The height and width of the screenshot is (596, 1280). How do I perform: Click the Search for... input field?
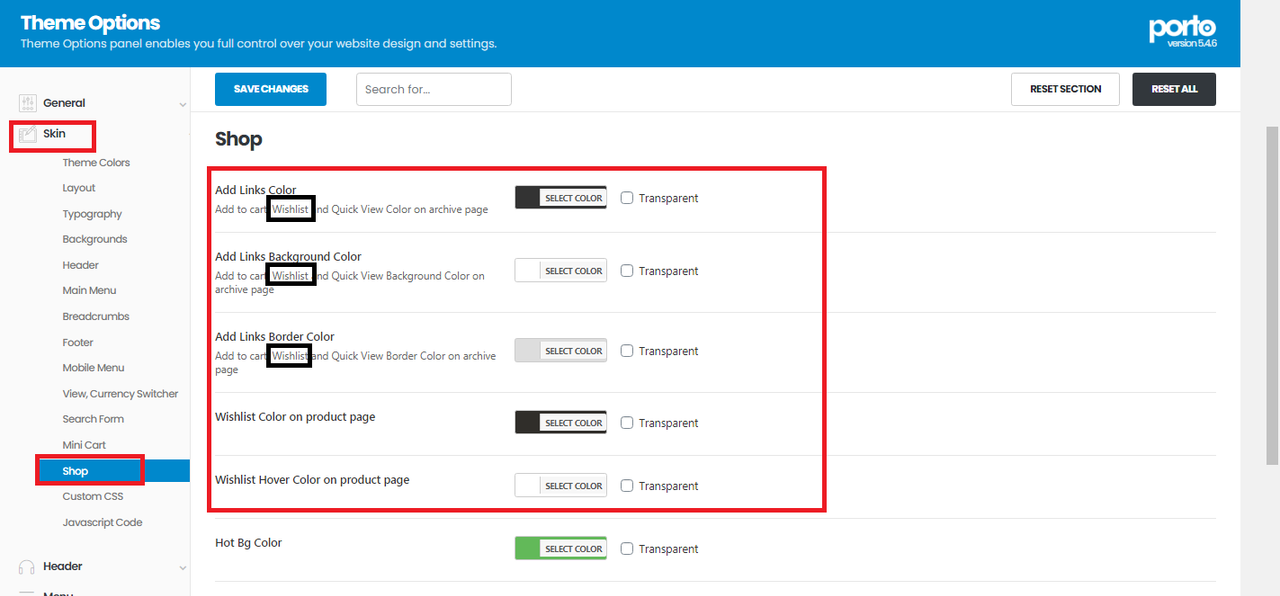tap(434, 89)
